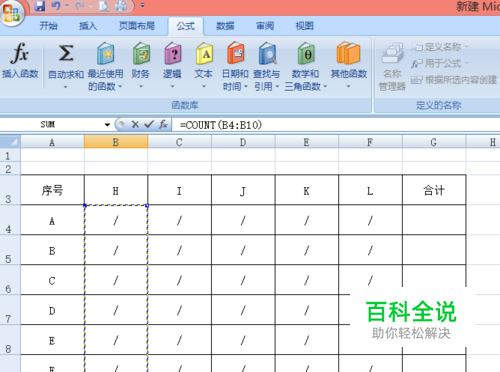Image resolution: width=500 pixels, height=372 pixels.
Task: Click the cell containing H in row 3
Action: pyautogui.click(x=116, y=190)
